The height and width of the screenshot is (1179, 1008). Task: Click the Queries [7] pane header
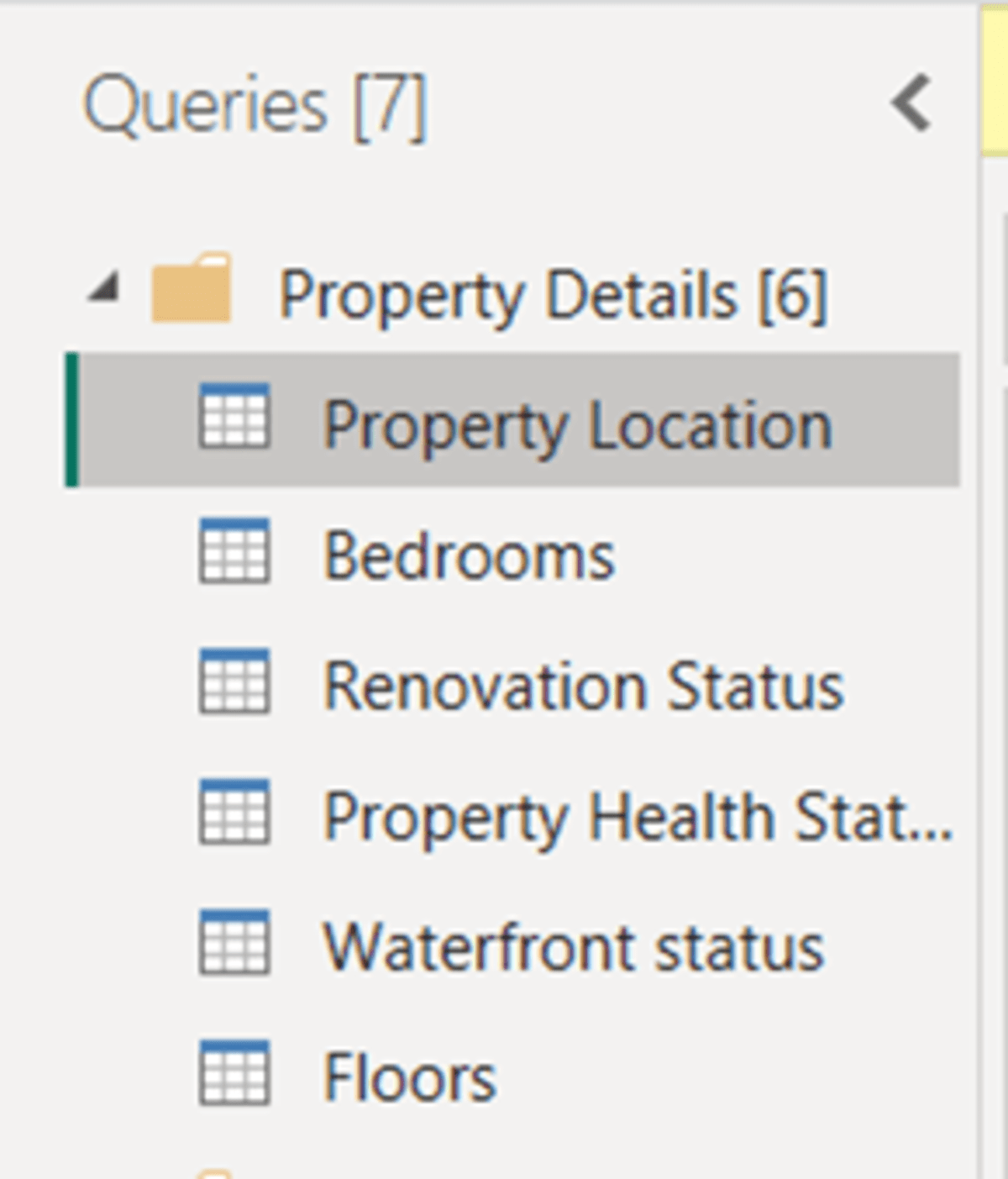pyautogui.click(x=255, y=108)
